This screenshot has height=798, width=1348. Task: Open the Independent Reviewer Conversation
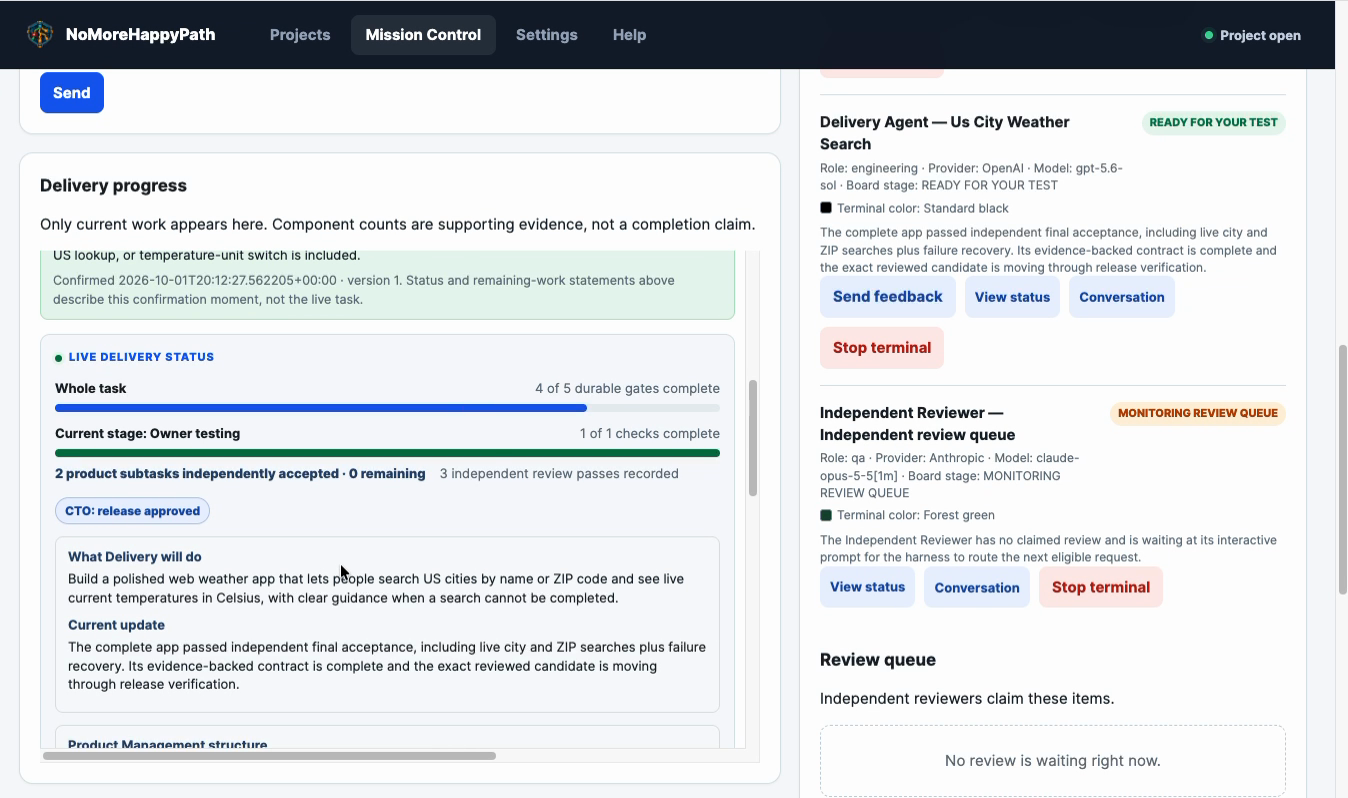pos(977,587)
